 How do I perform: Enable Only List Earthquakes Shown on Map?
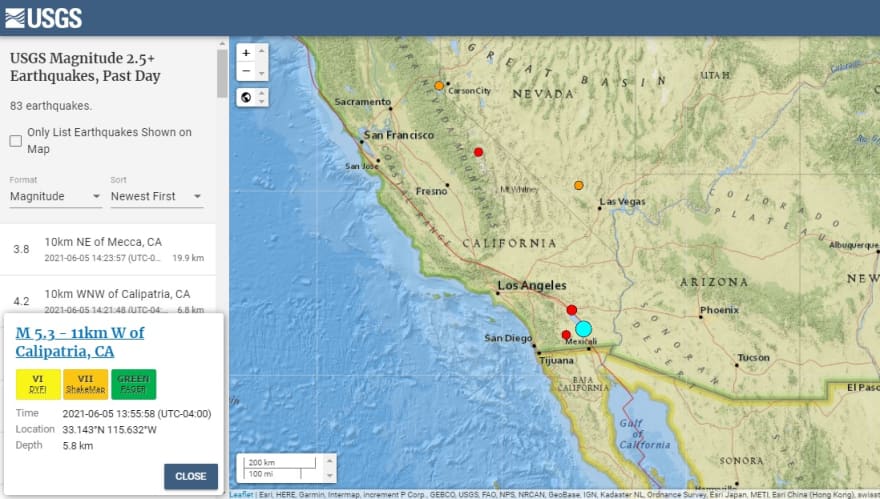tap(16, 141)
